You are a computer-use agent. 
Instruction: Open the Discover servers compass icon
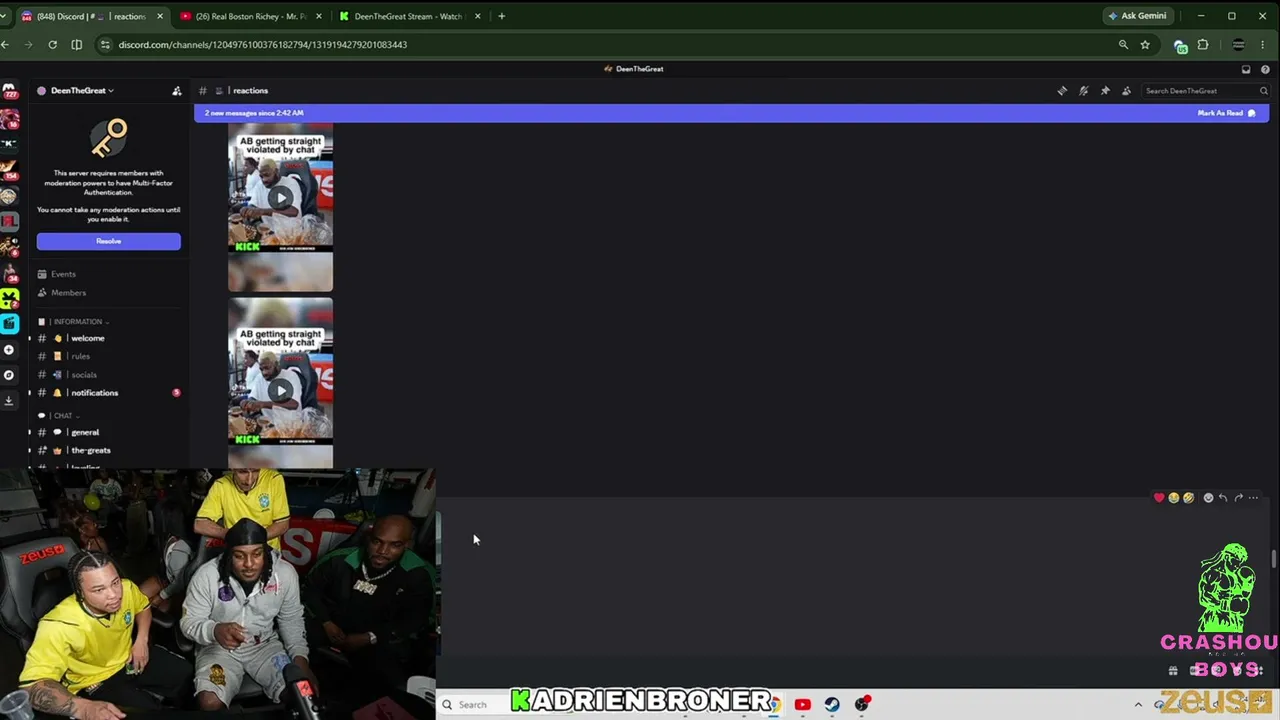(9, 375)
